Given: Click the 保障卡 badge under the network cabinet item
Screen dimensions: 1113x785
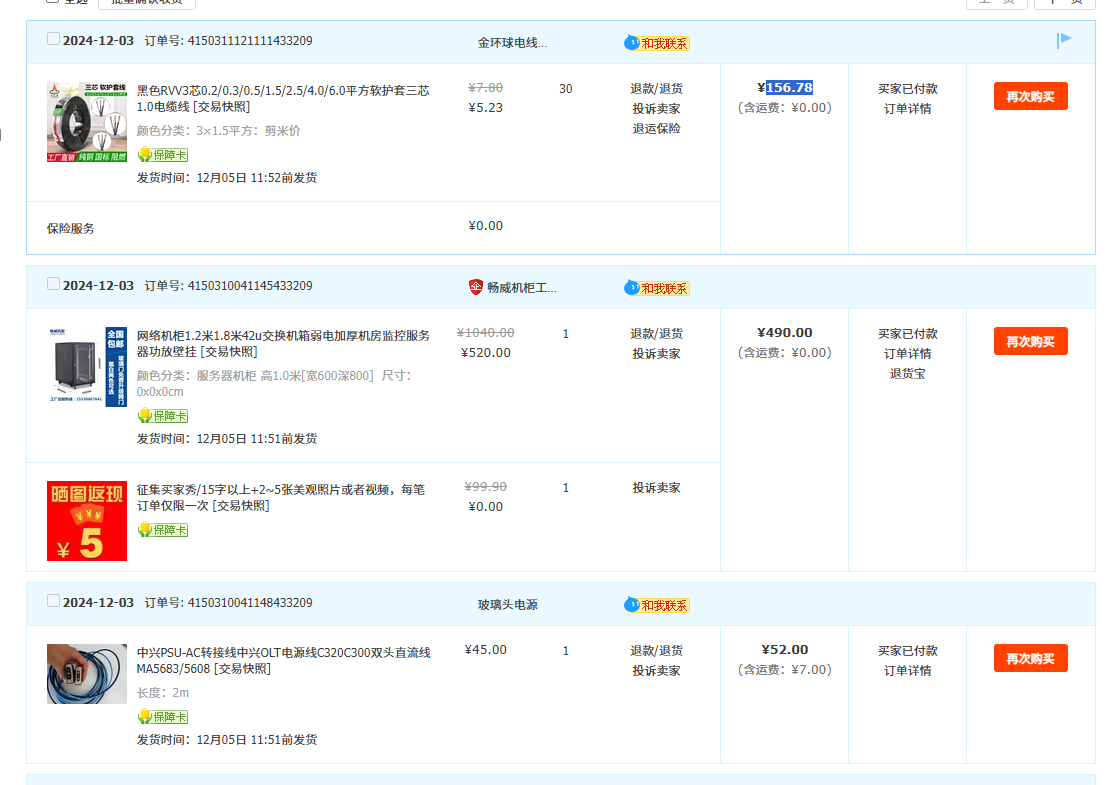Looking at the screenshot, I should coord(163,416).
